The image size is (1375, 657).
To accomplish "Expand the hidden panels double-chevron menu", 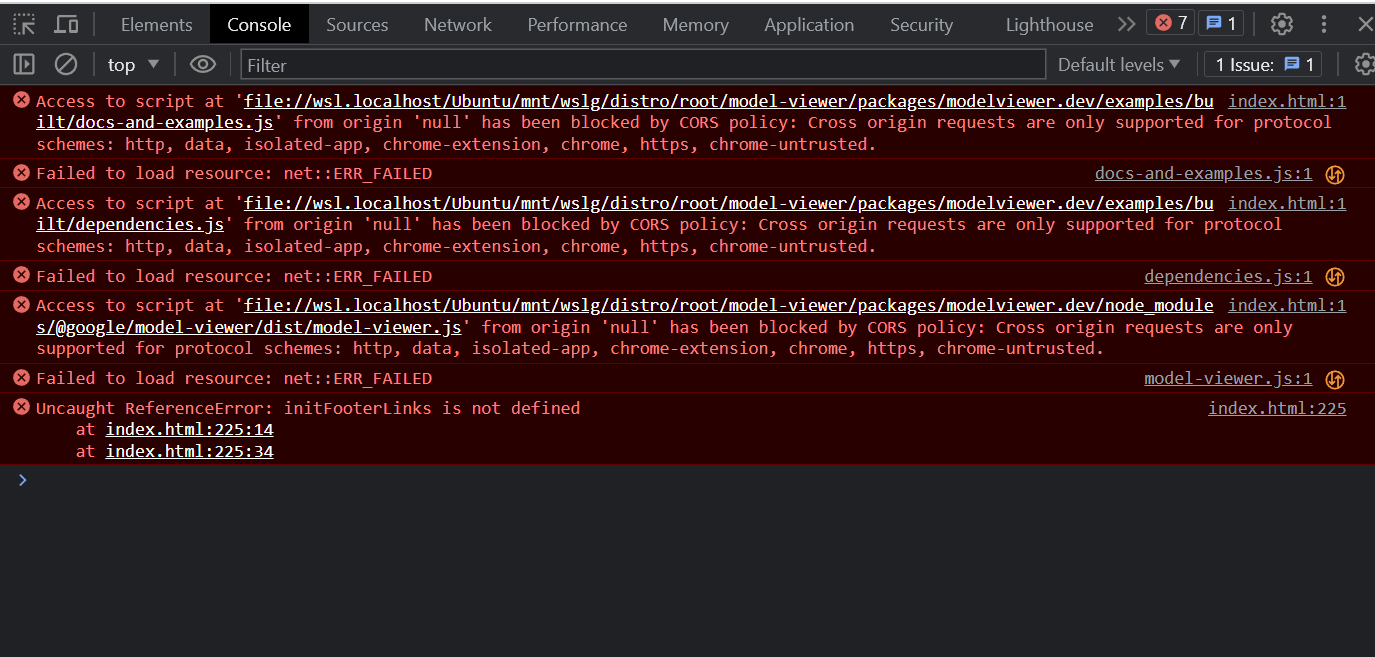I will click(1126, 24).
